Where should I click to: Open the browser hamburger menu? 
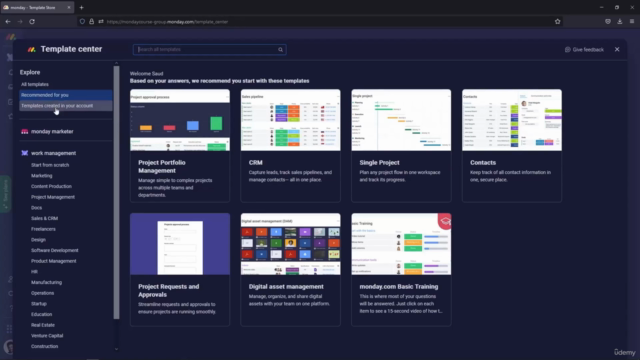pos(632,22)
